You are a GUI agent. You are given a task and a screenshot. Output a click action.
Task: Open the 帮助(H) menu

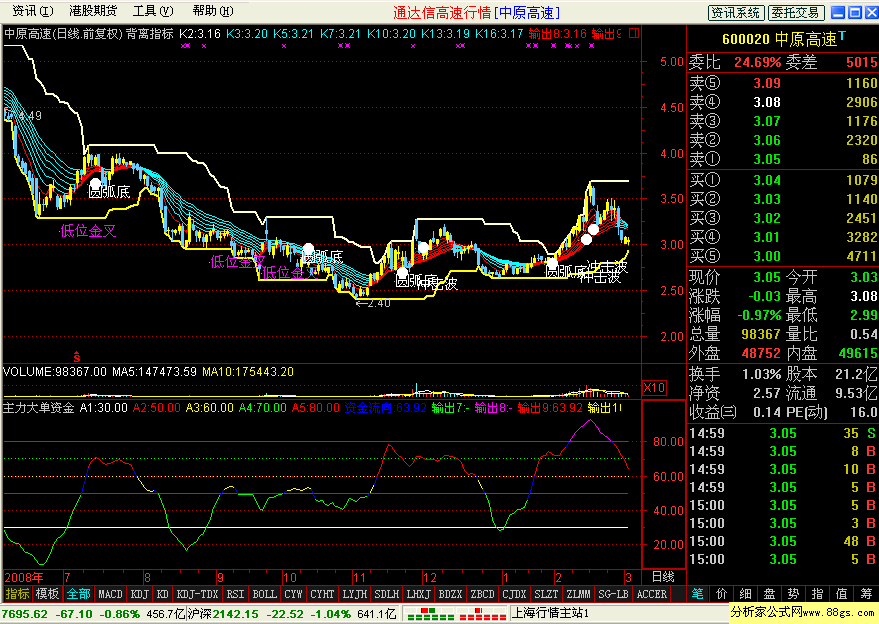click(212, 11)
